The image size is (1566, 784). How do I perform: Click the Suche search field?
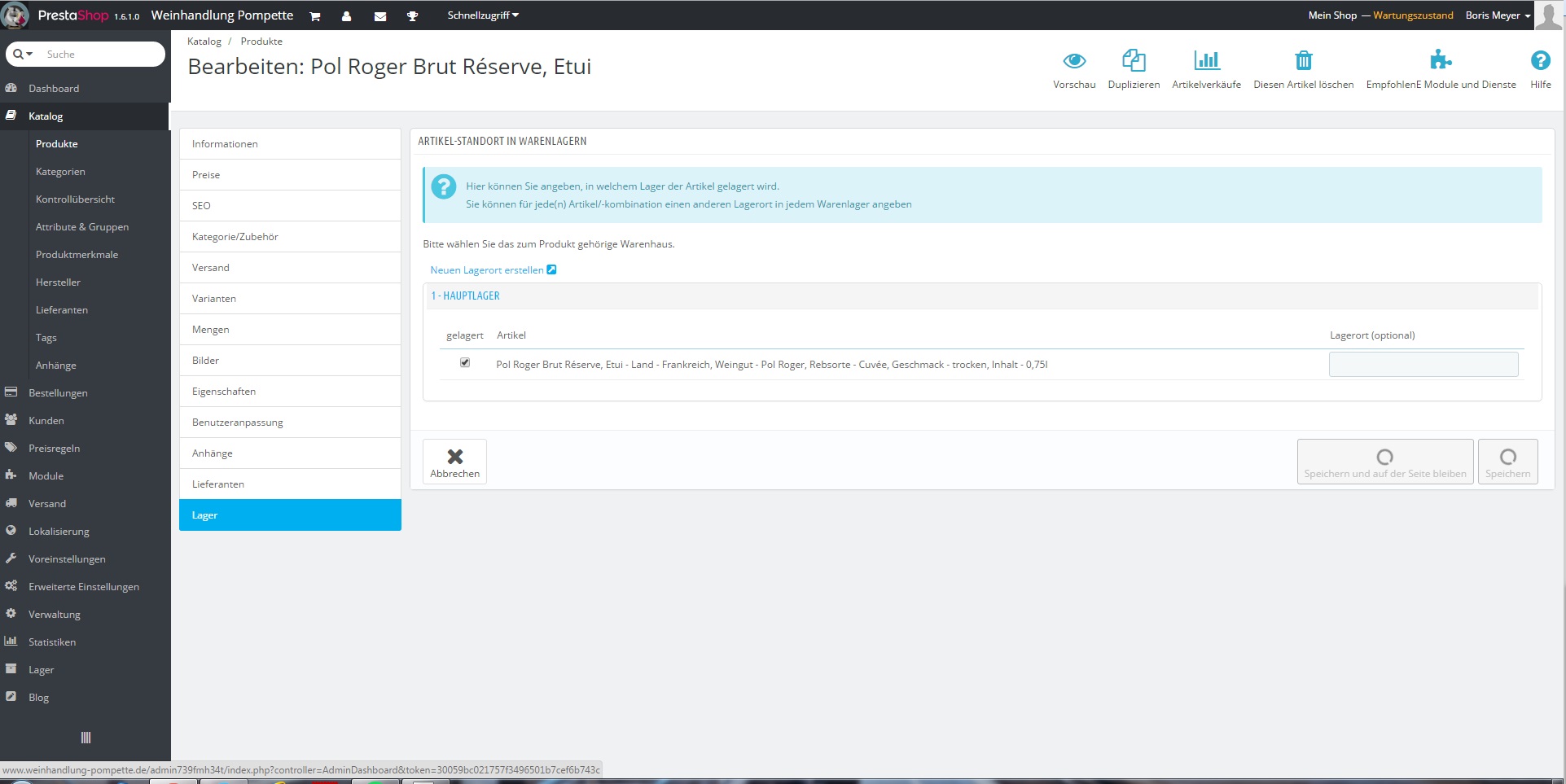tap(103, 55)
